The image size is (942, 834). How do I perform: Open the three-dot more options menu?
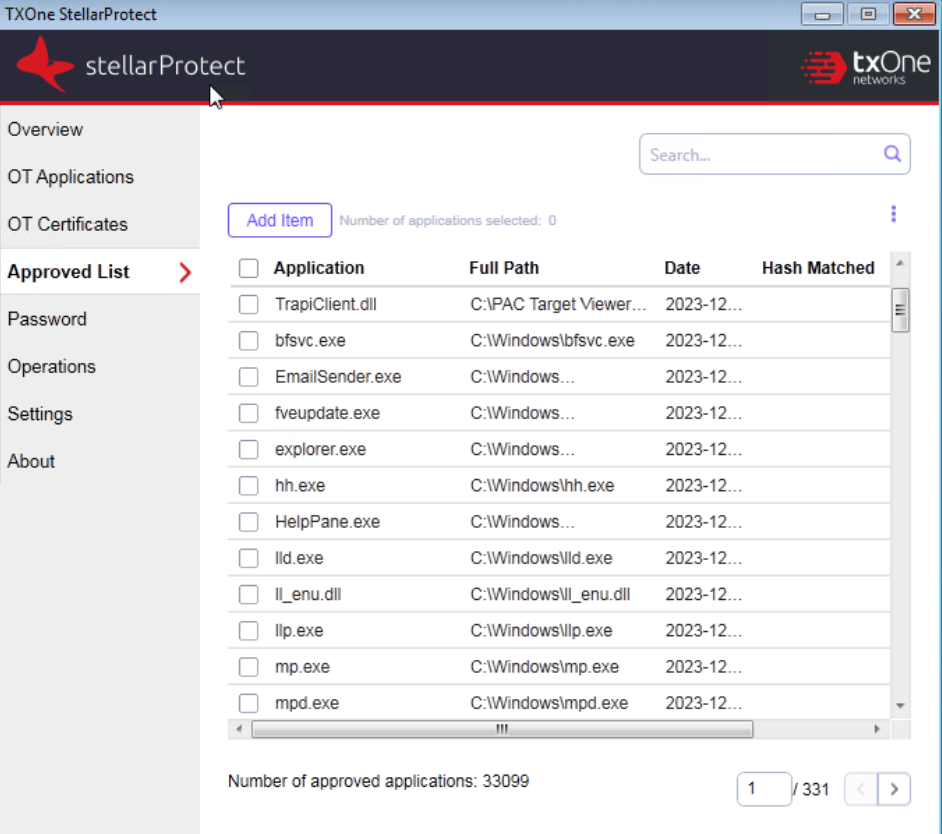[x=893, y=214]
